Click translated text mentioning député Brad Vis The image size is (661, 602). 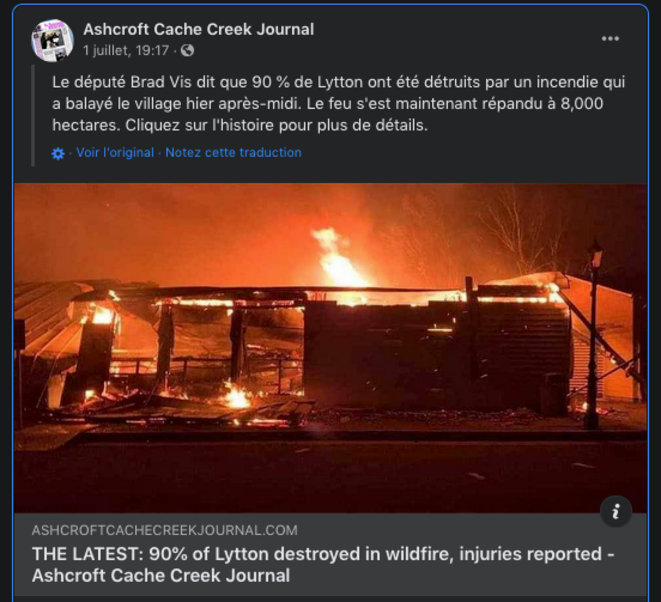coord(338,103)
